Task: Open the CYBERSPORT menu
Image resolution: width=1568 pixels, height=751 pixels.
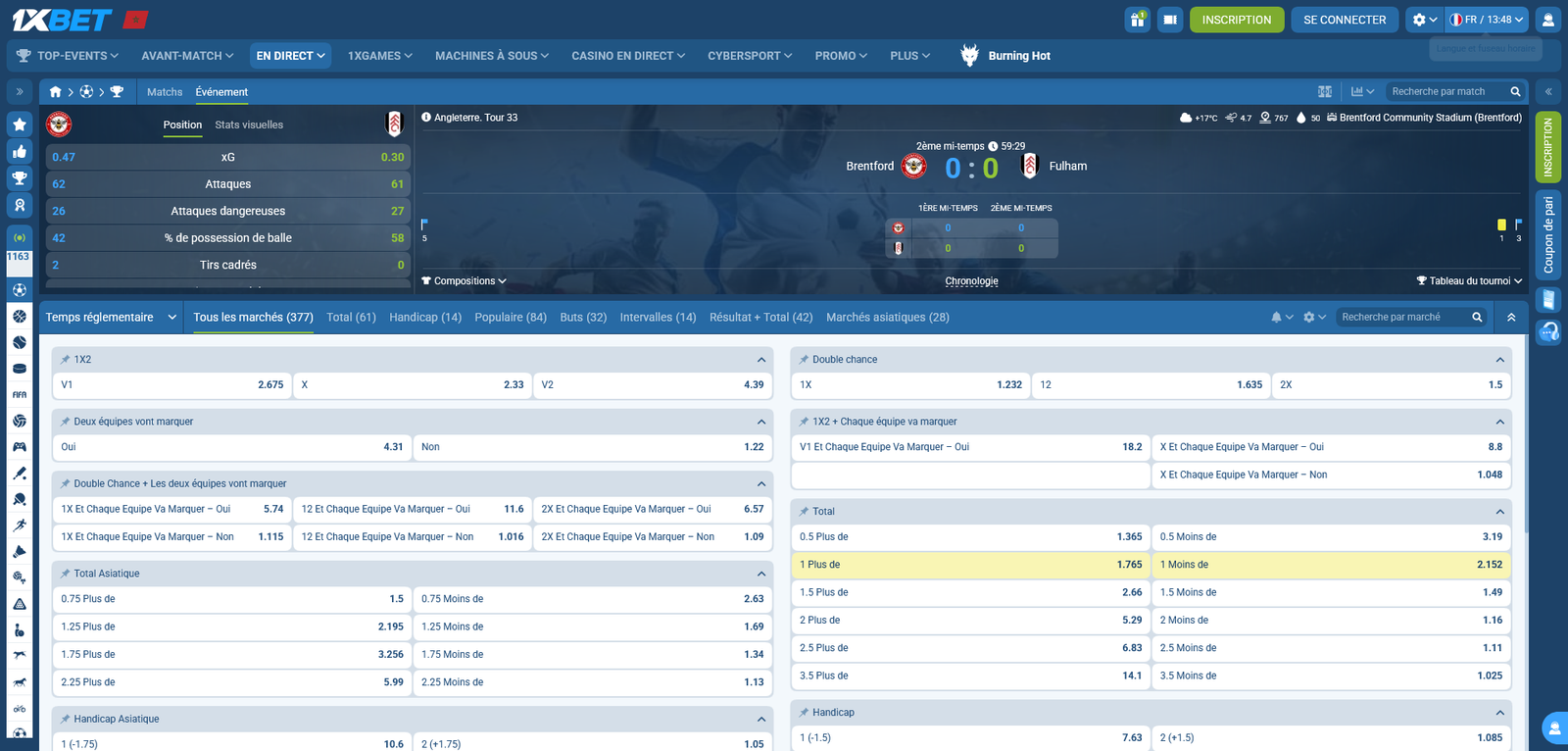Action: pyautogui.click(x=750, y=56)
